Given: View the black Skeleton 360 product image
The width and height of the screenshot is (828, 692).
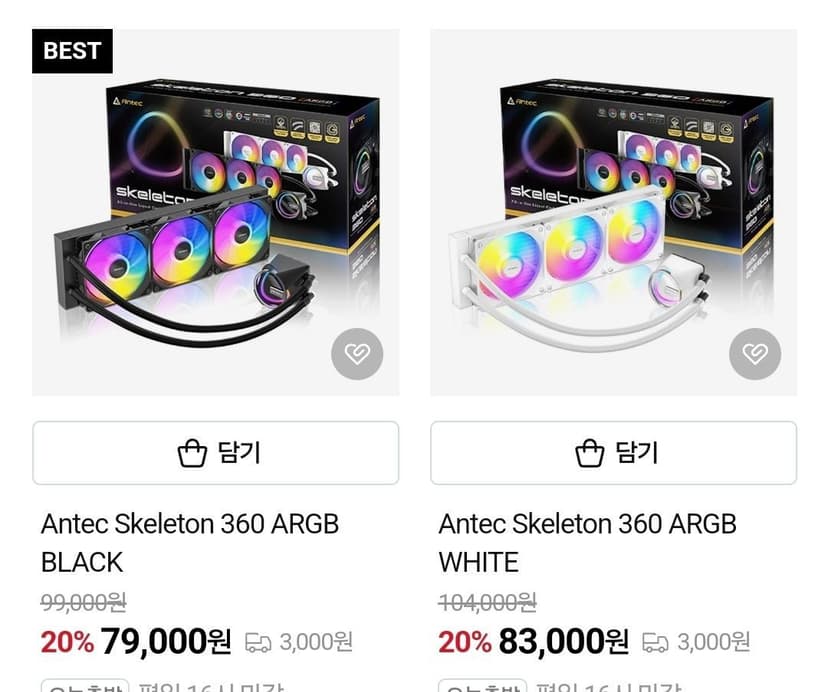Looking at the screenshot, I should [215, 212].
